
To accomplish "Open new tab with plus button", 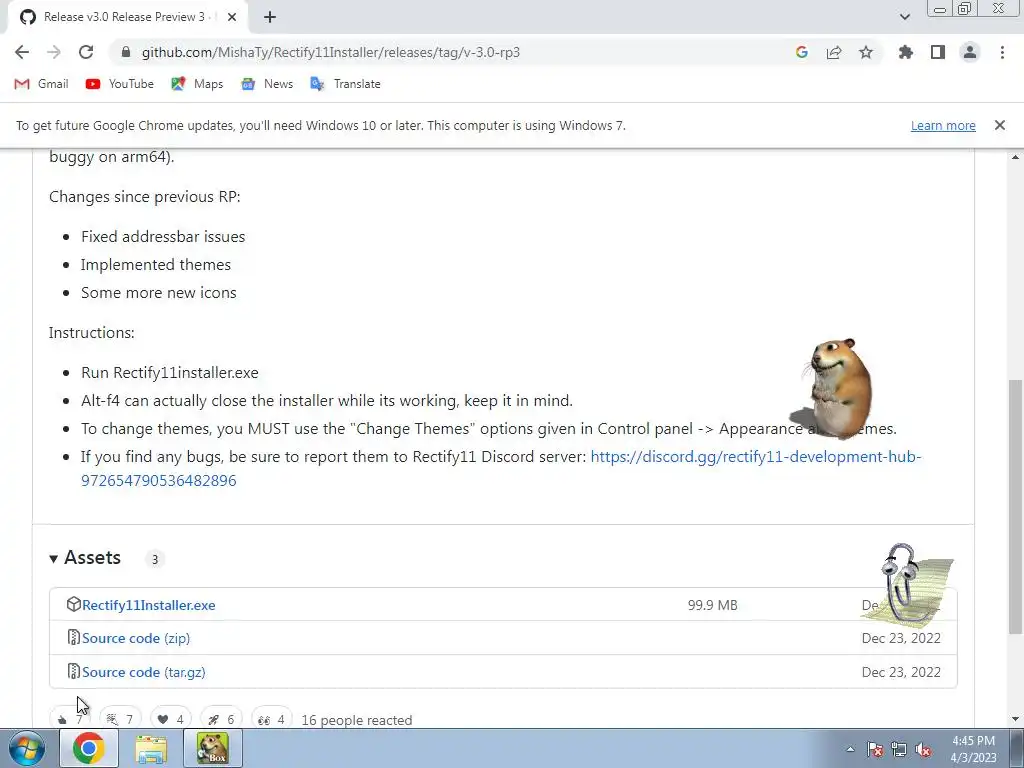I will [x=270, y=17].
